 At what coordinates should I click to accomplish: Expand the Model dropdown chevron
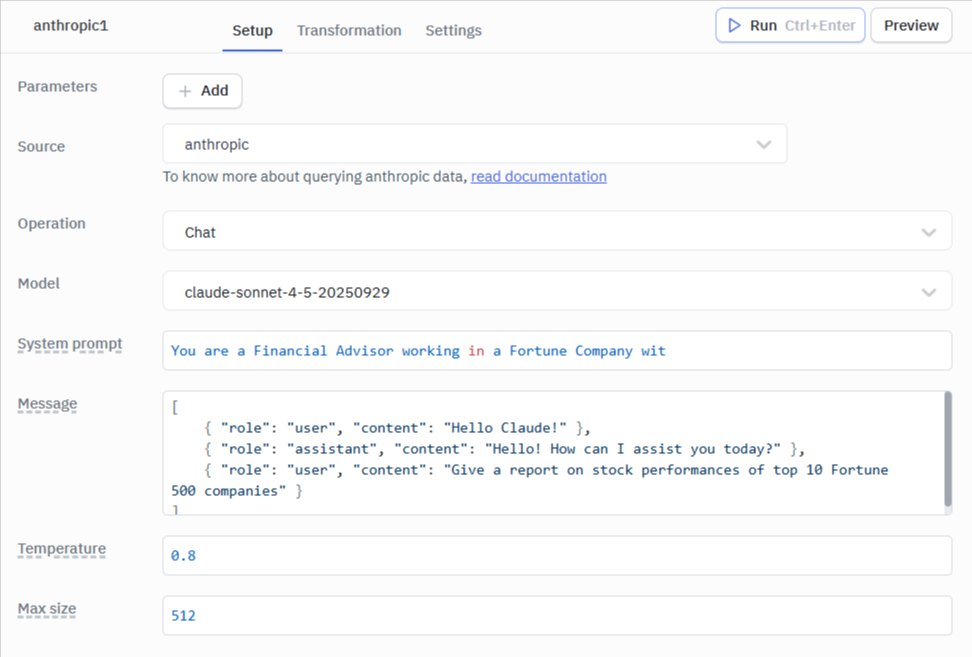point(929,293)
